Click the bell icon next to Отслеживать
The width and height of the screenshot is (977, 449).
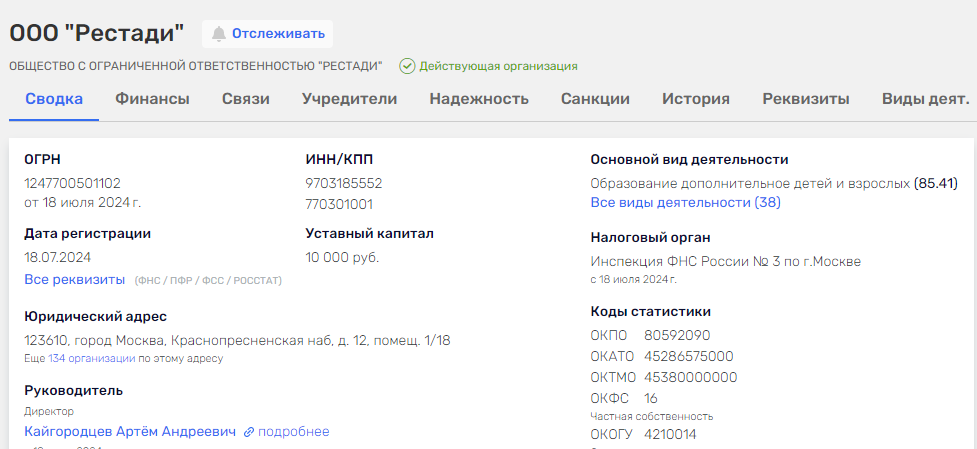pos(219,34)
